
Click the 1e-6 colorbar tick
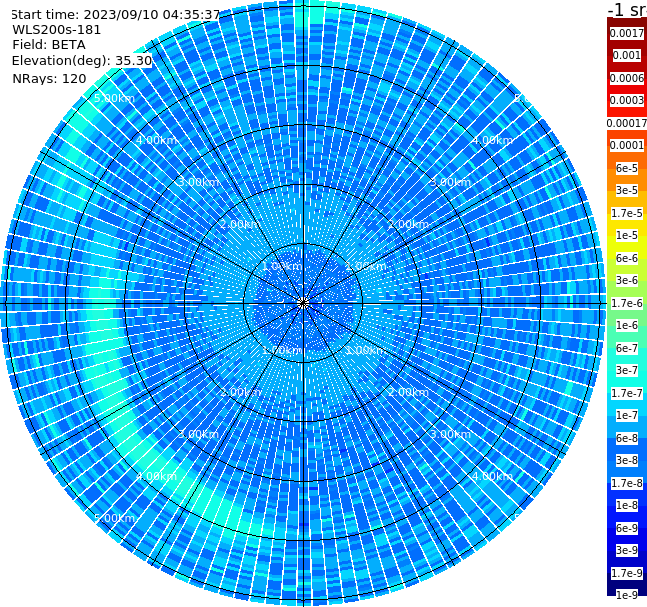[x=627, y=325]
